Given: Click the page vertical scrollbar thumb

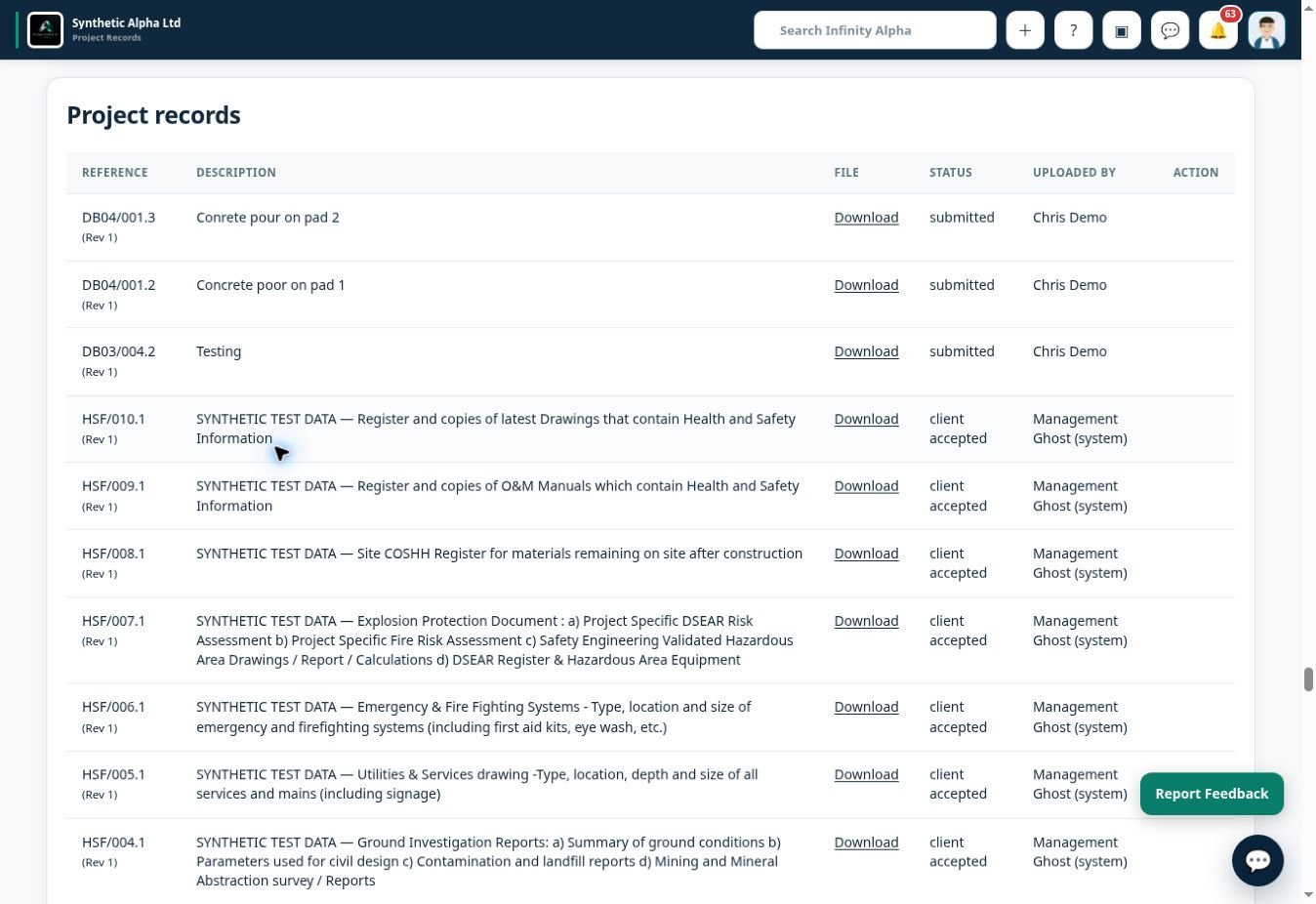Looking at the screenshot, I should pyautogui.click(x=1308, y=679).
